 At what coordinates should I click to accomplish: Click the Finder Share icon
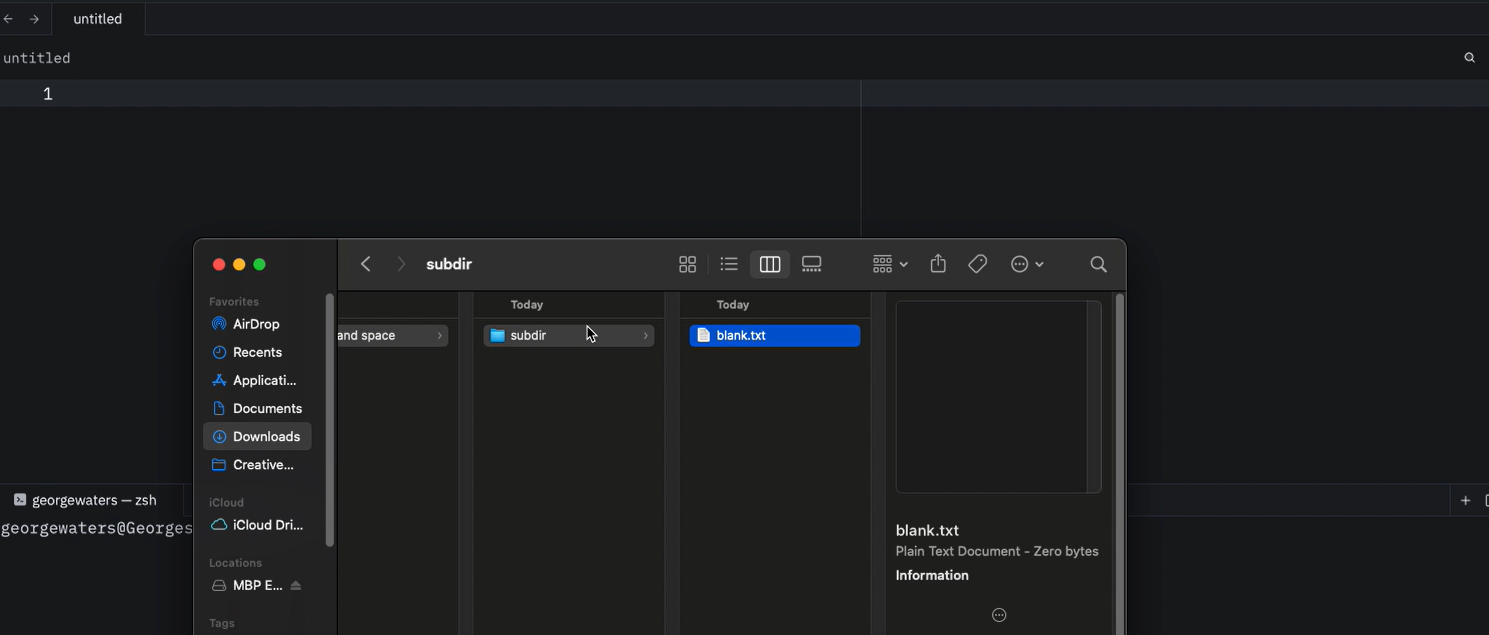tap(938, 264)
